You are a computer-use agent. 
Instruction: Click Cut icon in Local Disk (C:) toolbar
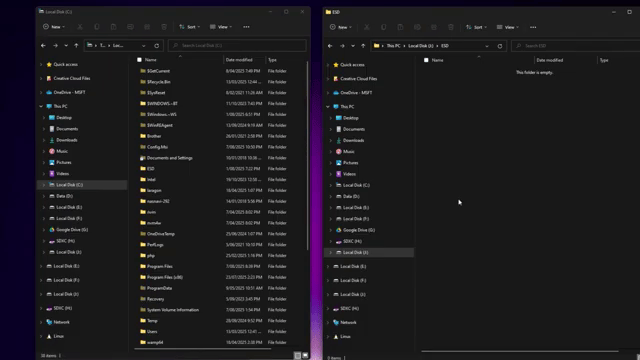(x=80, y=27)
